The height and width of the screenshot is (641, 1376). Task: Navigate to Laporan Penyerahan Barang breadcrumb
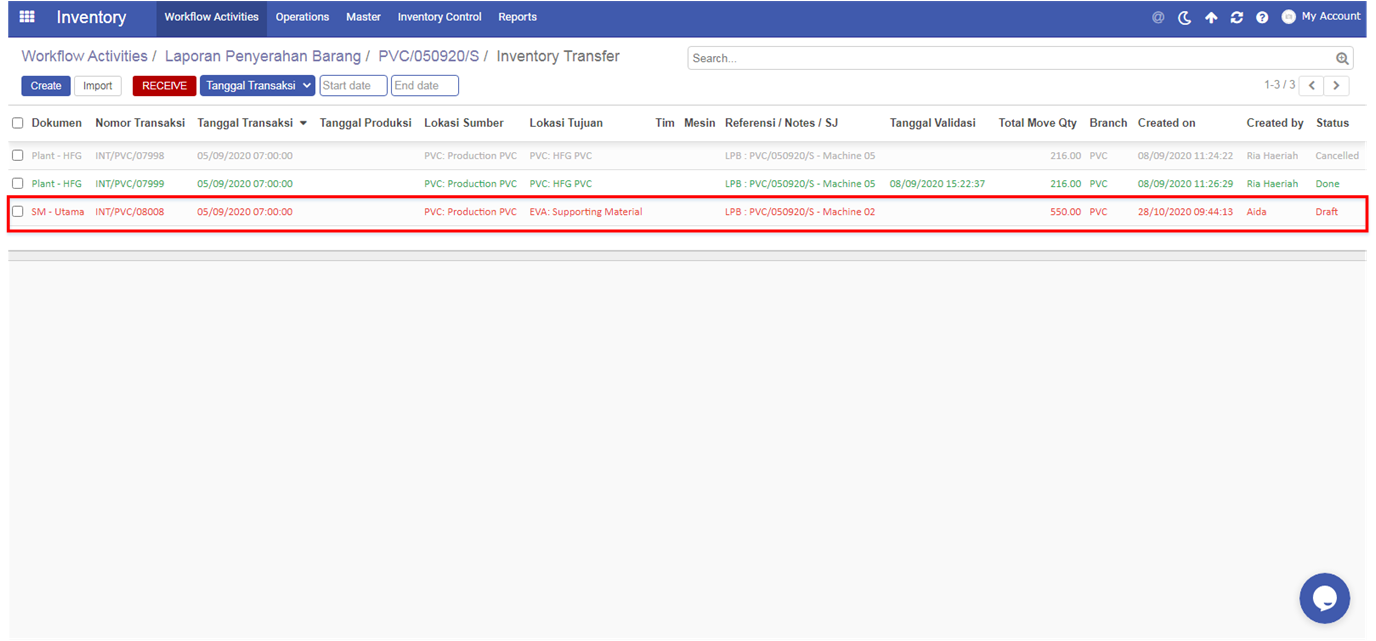click(262, 57)
